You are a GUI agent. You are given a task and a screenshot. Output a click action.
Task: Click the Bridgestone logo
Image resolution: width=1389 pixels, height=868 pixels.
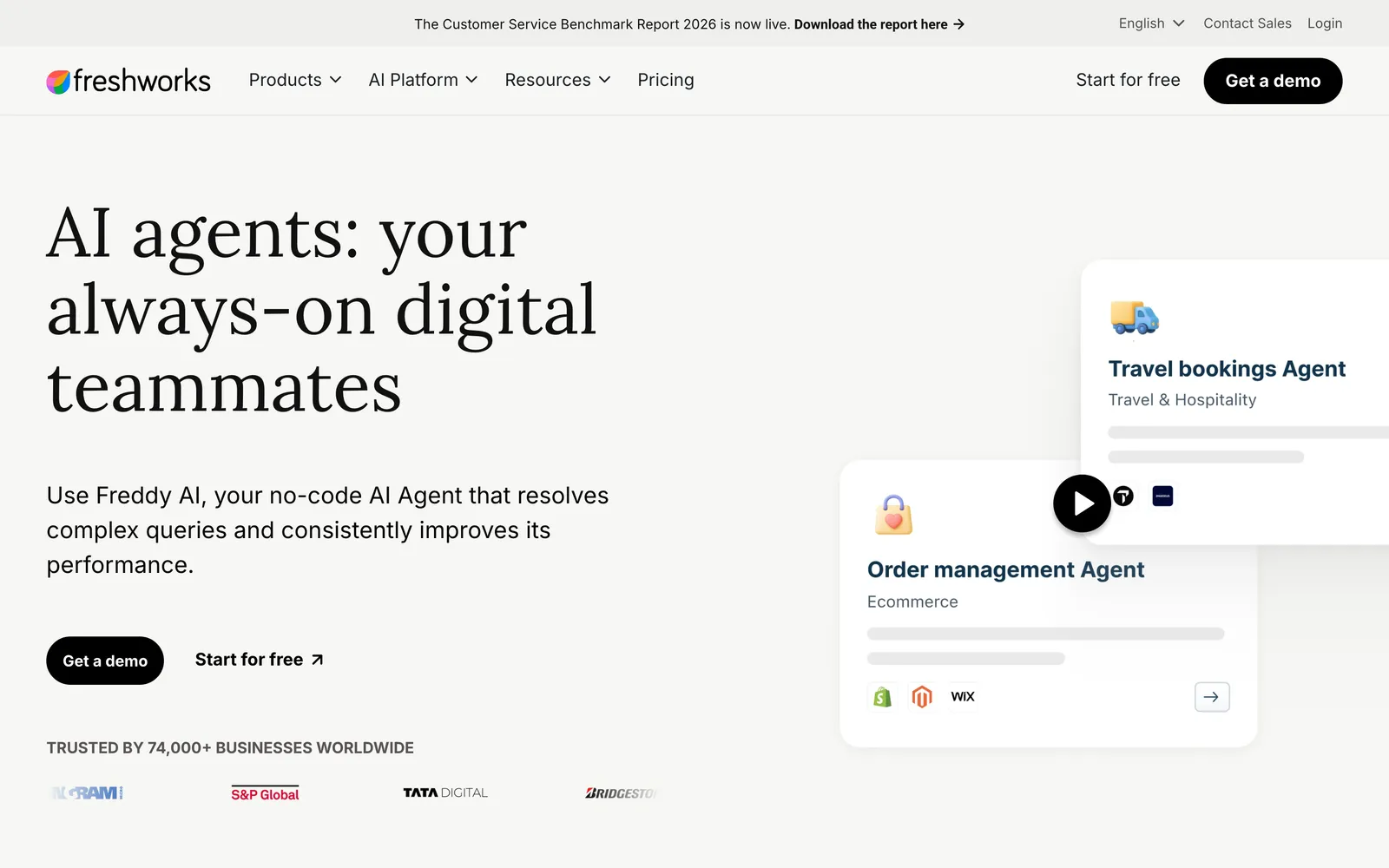tap(621, 793)
